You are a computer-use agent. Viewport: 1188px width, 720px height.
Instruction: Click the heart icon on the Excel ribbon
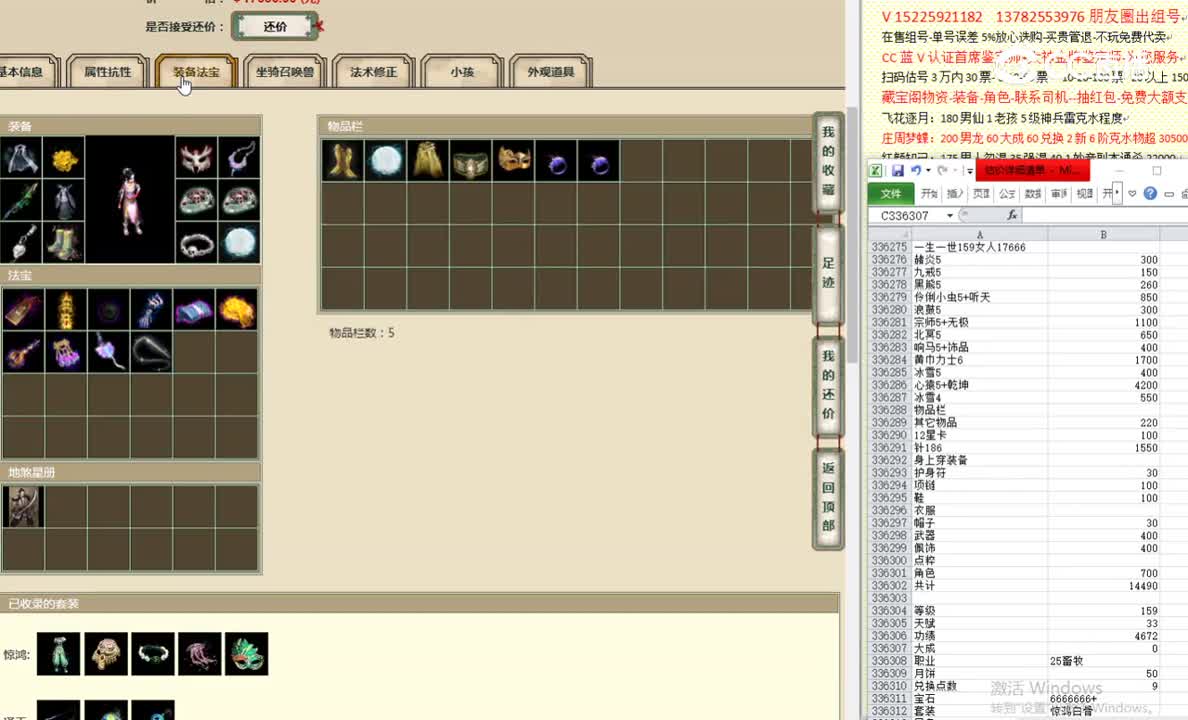point(1132,194)
